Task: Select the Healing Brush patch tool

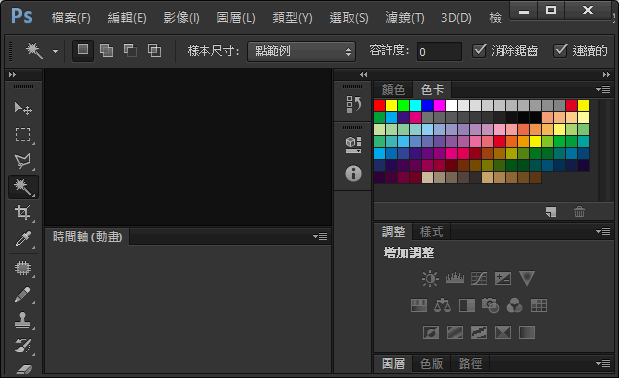Action: 23,268
